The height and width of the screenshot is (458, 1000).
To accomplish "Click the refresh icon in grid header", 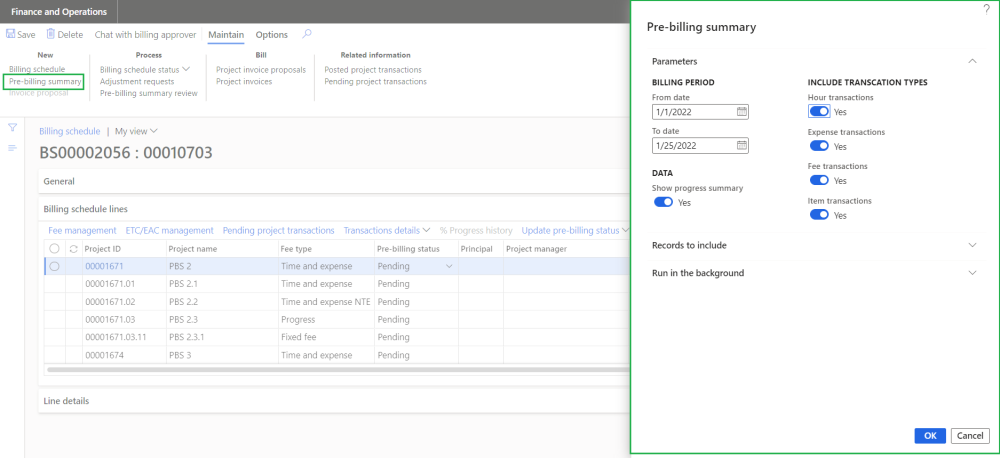I will [73, 249].
